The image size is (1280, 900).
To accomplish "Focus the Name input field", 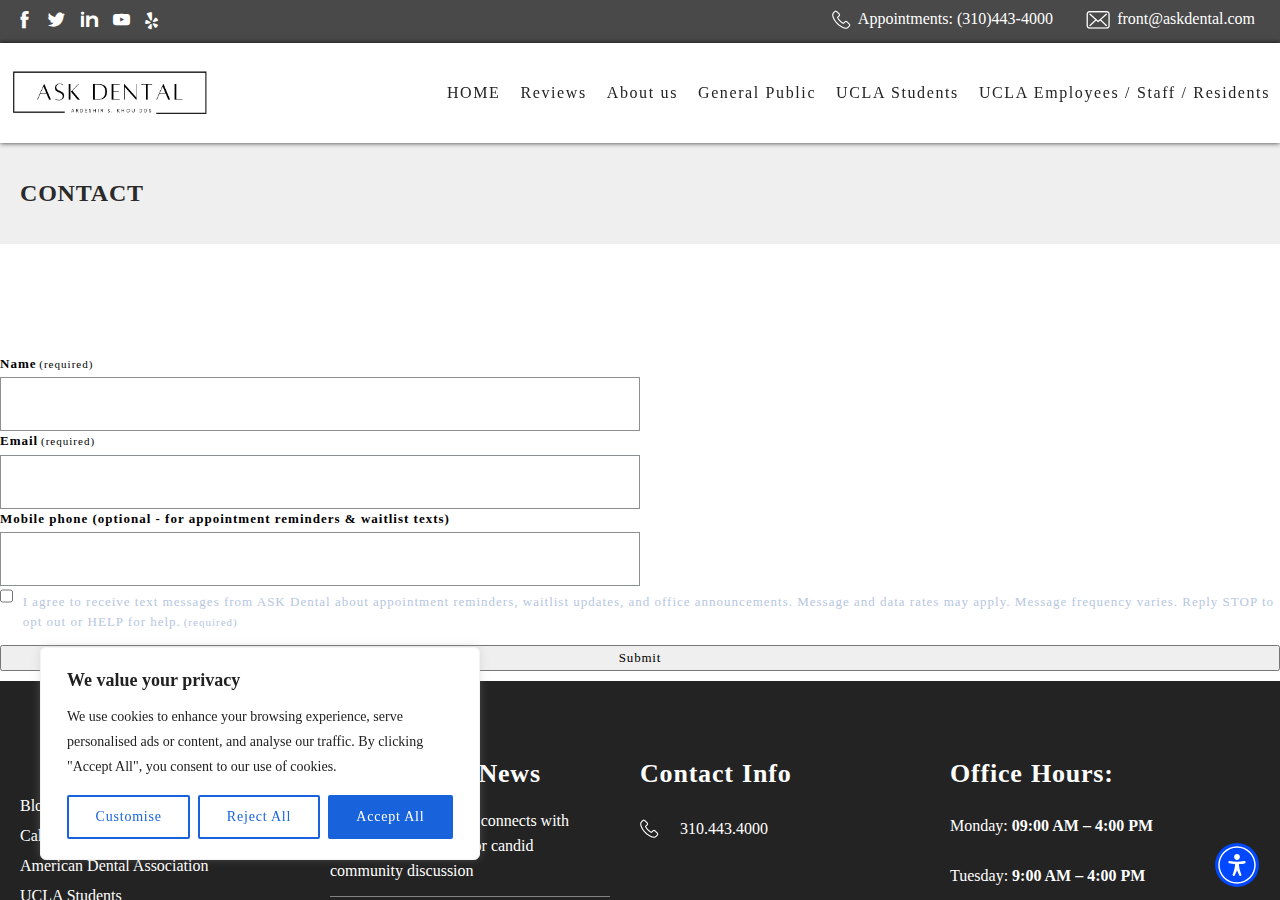I will coord(320,404).
